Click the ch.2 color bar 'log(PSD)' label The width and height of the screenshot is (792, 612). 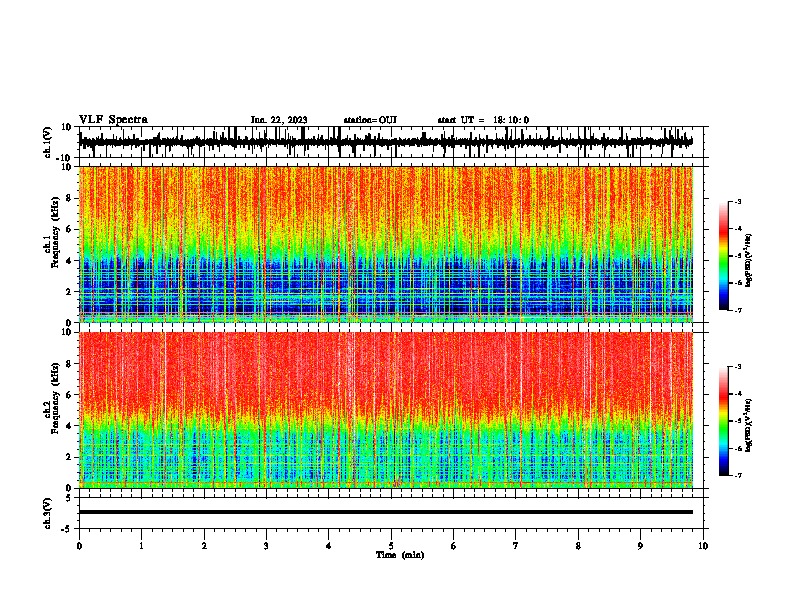(749, 425)
